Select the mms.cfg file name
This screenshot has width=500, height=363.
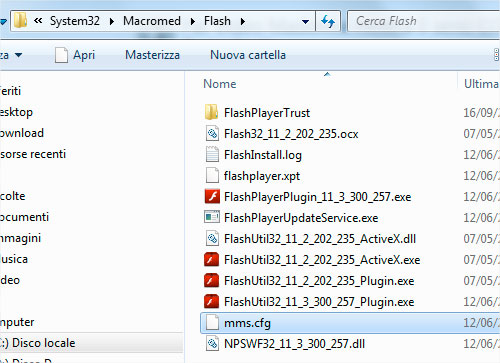click(247, 323)
